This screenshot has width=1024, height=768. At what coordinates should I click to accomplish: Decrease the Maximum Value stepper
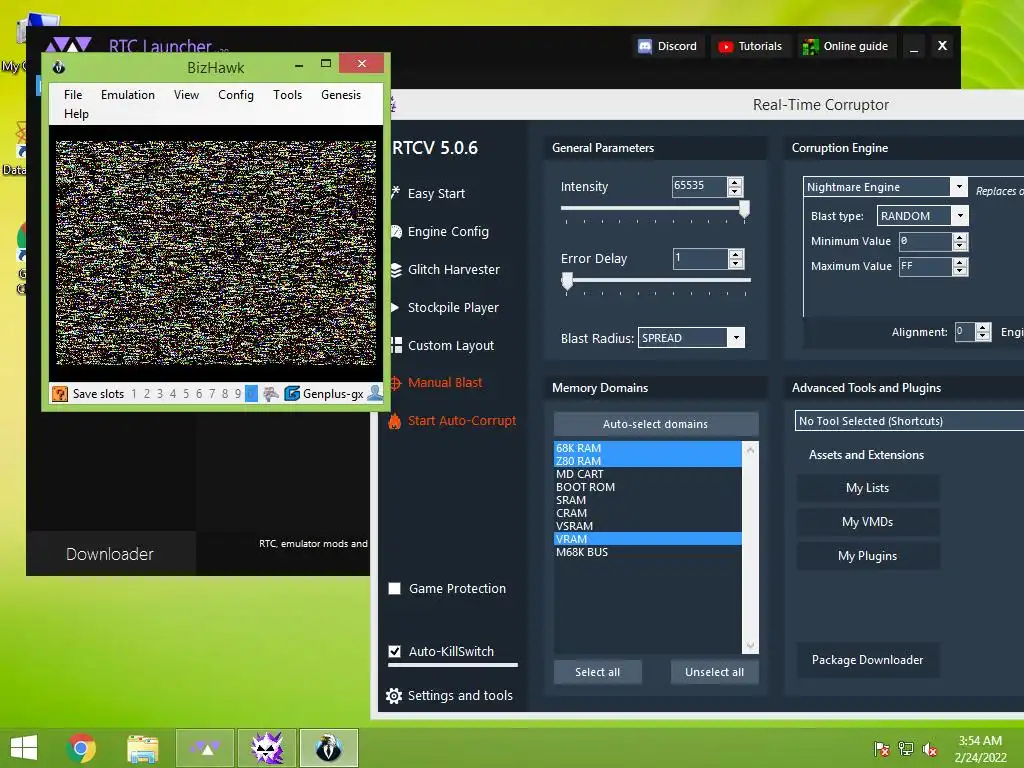pos(959,270)
